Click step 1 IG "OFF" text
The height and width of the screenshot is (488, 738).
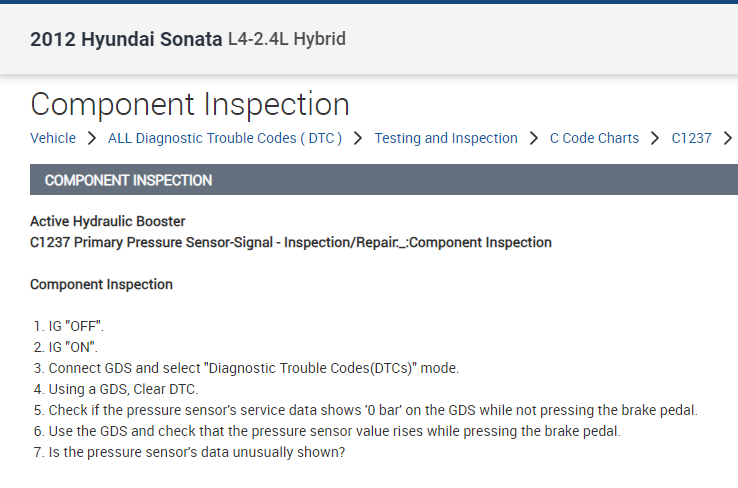[x=70, y=326]
